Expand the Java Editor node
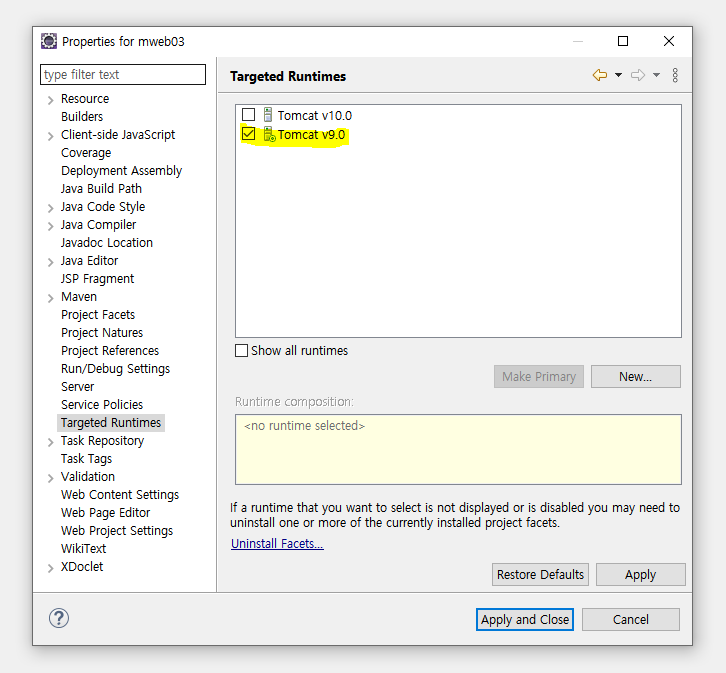The width and height of the screenshot is (726, 673). [50, 262]
